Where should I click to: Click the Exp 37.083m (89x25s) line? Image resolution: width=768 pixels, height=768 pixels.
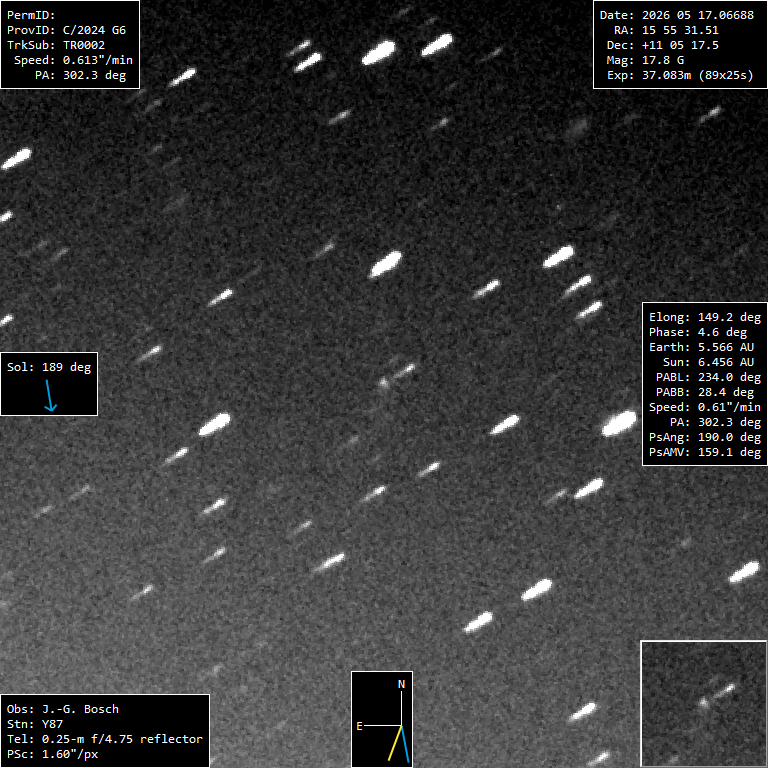point(680,75)
